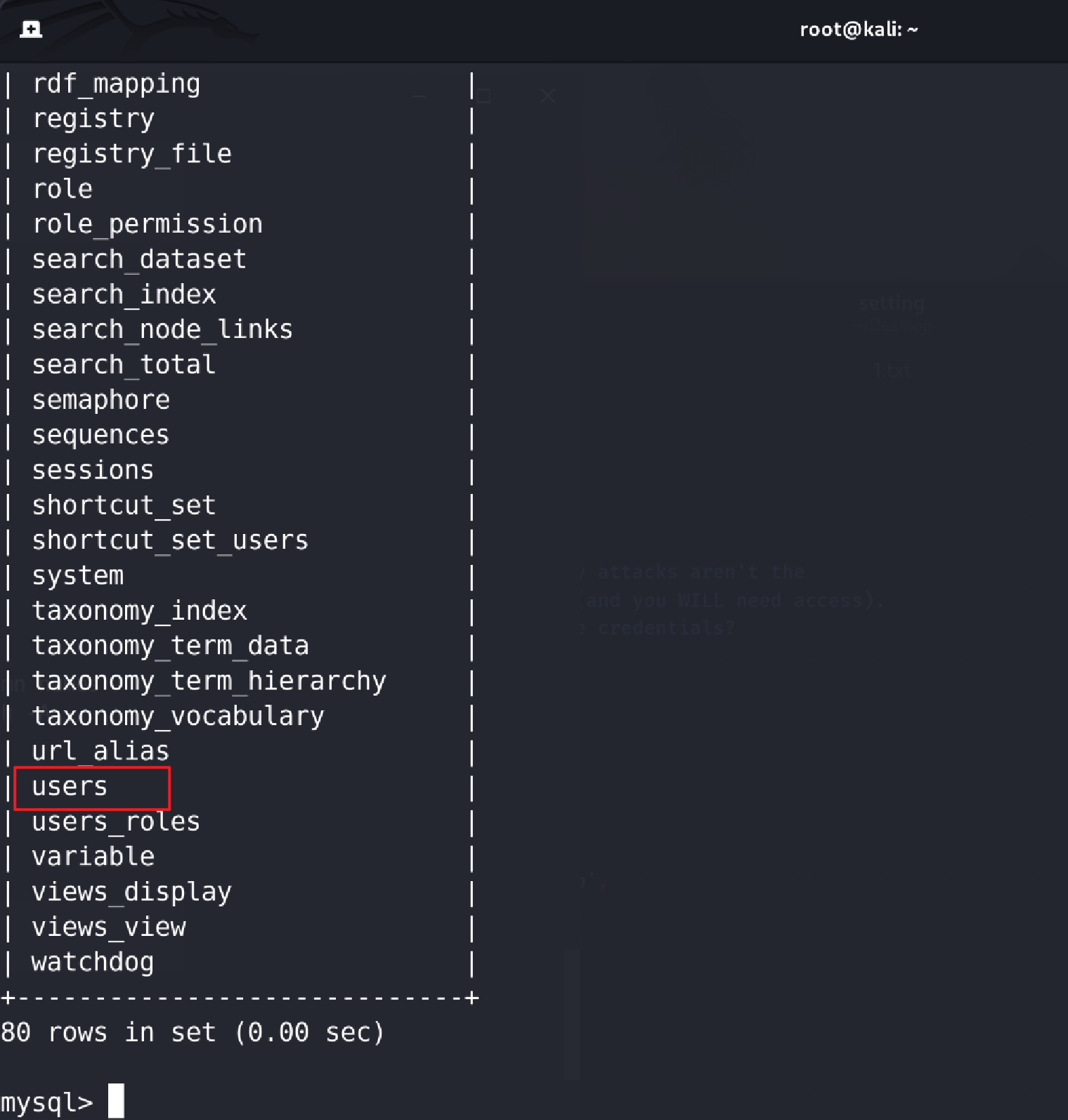Viewport: 1068px width, 1120px height.
Task: Click the rdf_mapping row text
Action: pos(117,84)
